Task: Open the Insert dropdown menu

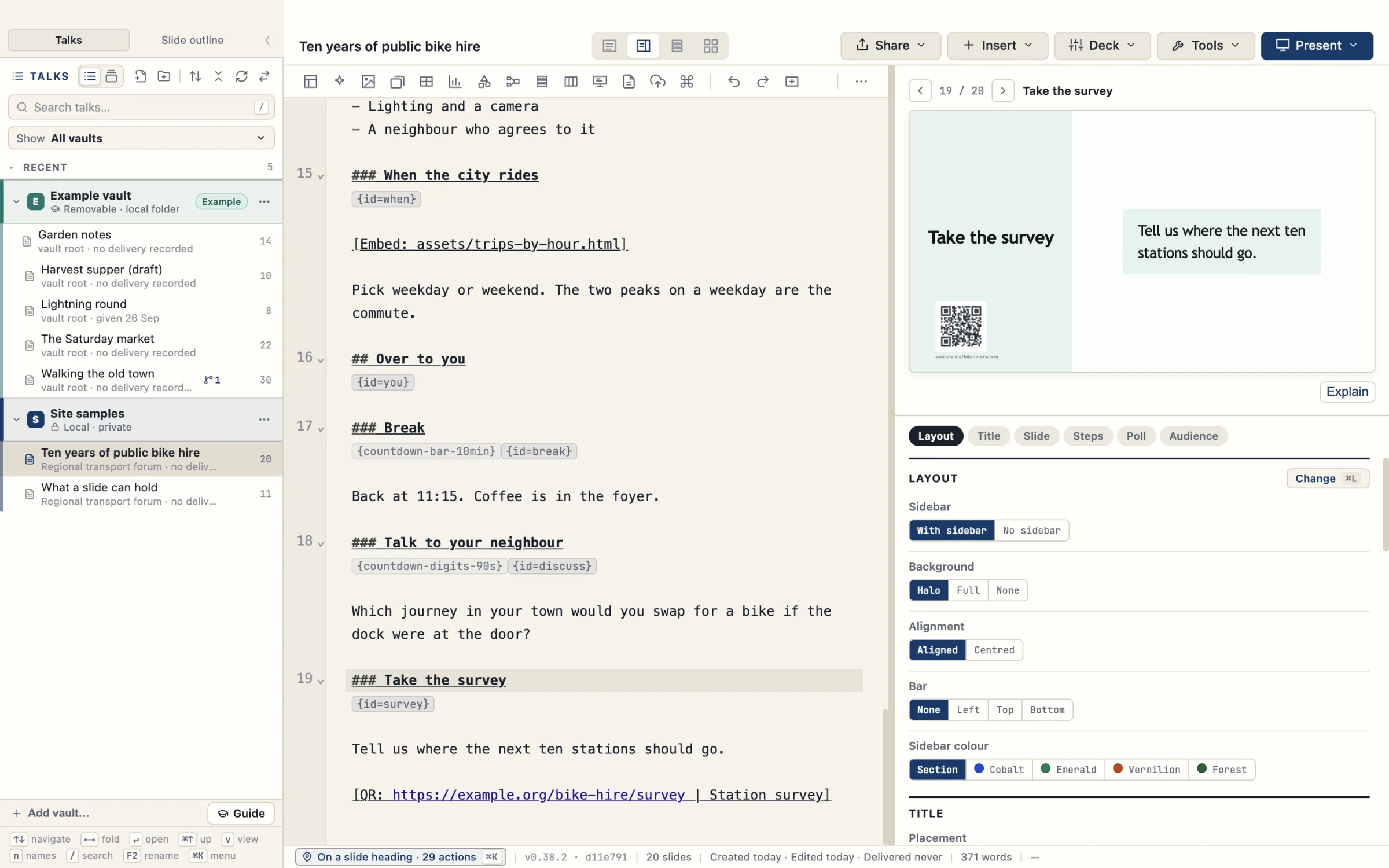Action: point(997,46)
